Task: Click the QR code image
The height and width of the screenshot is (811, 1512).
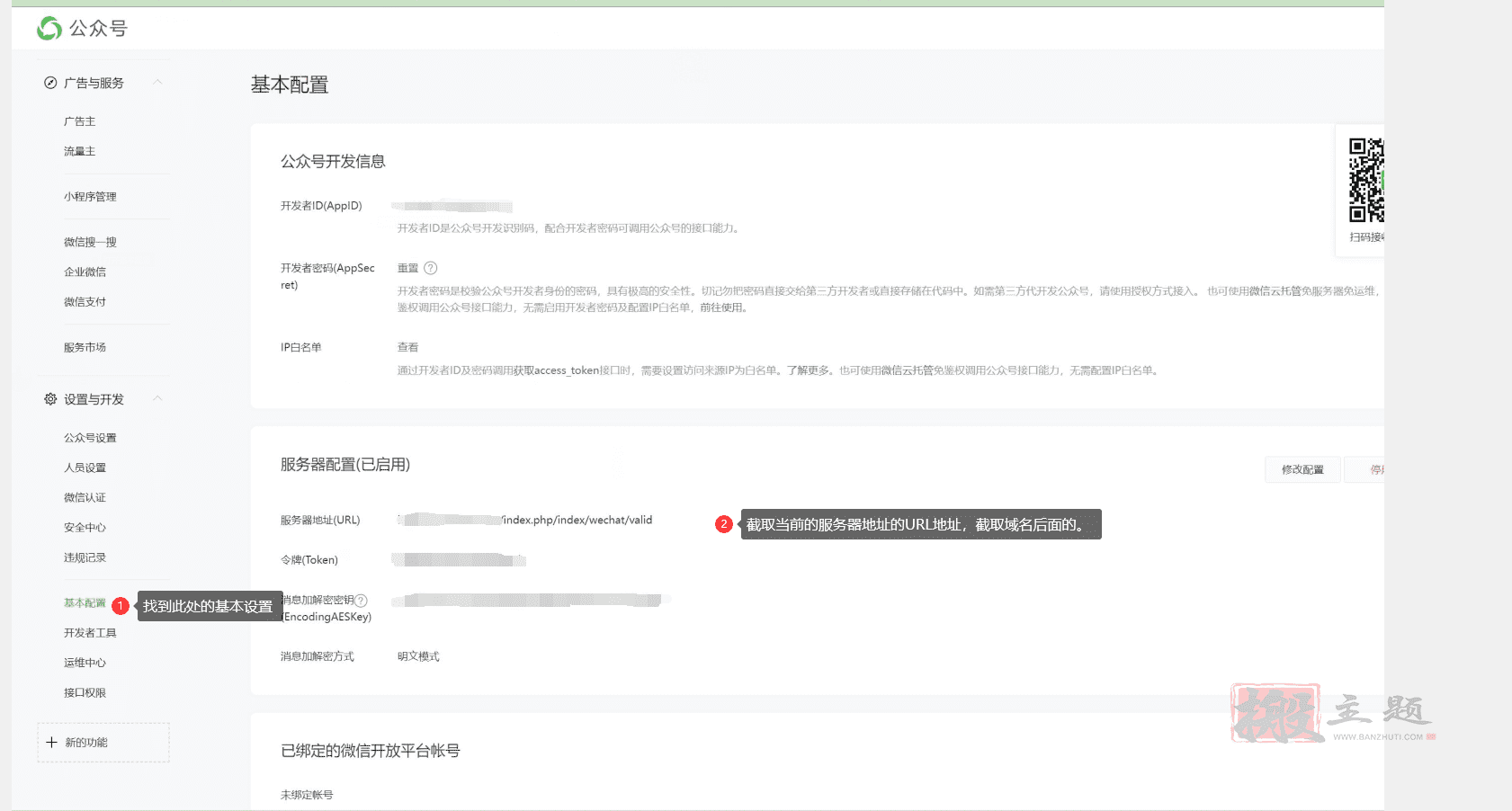Action: coord(1366,180)
